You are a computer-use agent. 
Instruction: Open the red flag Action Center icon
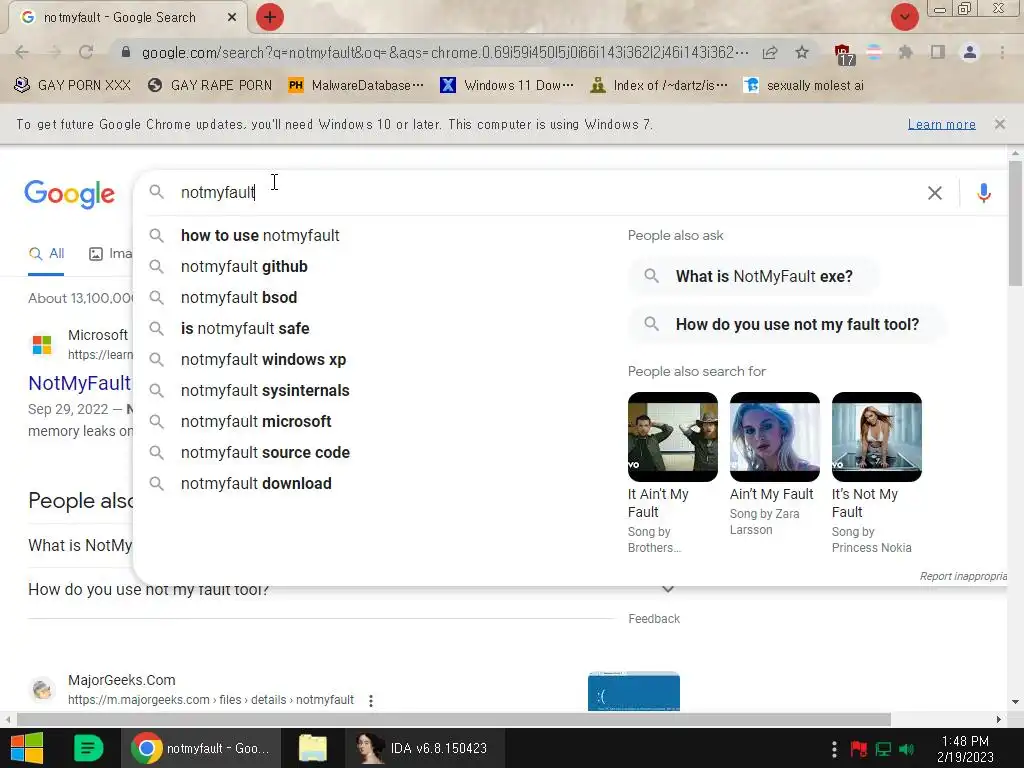tap(858, 748)
